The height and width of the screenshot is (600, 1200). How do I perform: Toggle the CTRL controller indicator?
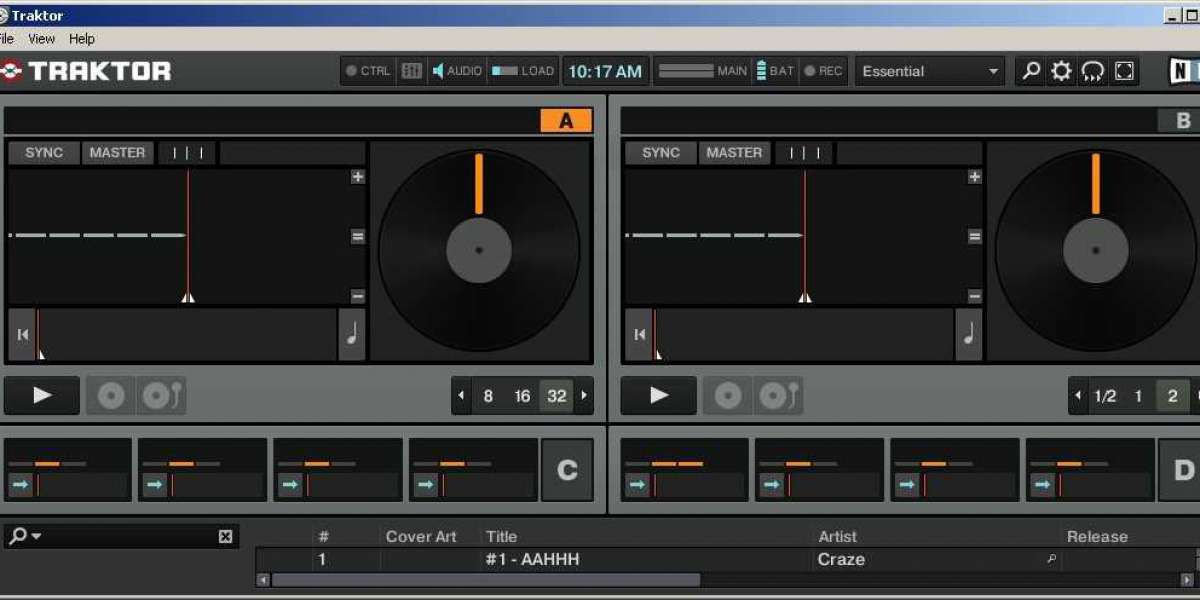368,71
